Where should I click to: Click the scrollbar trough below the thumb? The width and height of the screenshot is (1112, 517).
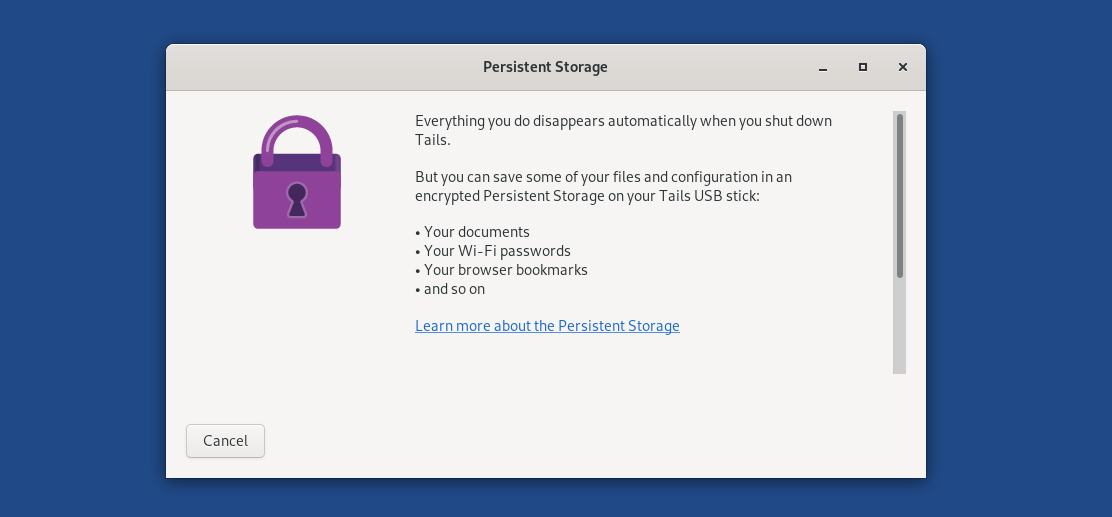(x=900, y=326)
